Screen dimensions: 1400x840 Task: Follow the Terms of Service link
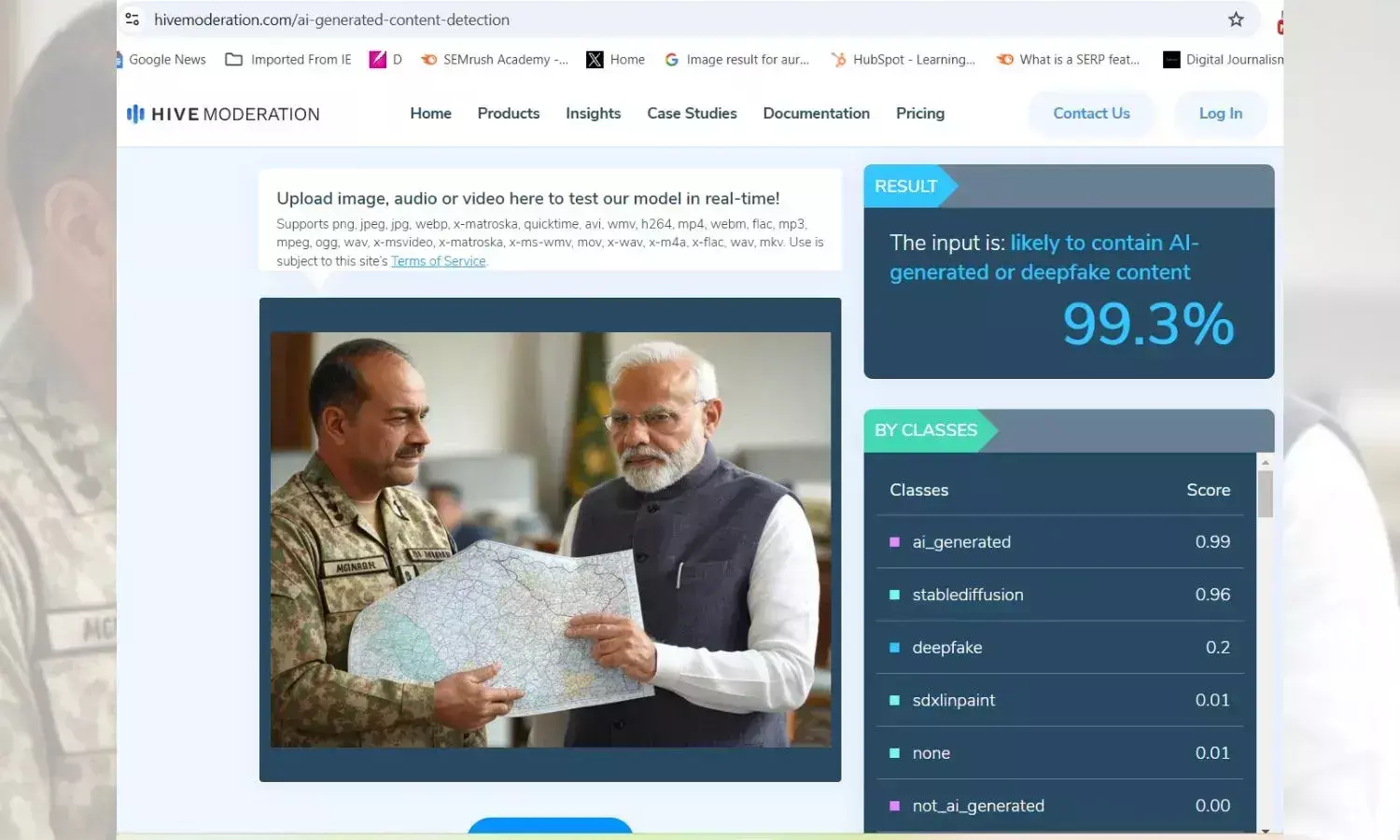pos(438,261)
